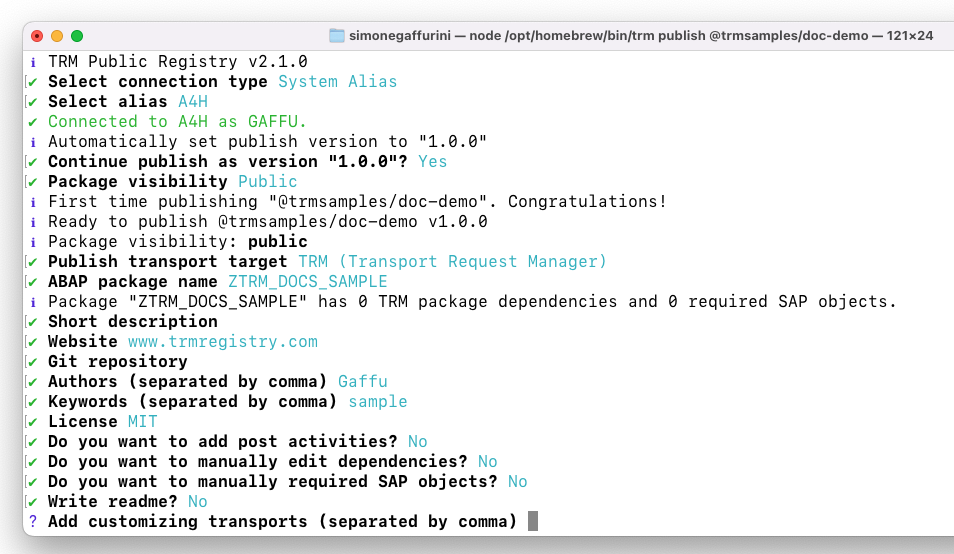The height and width of the screenshot is (554, 954).
Task: Click the checkmark beside 'Select alias'
Action: (33, 102)
